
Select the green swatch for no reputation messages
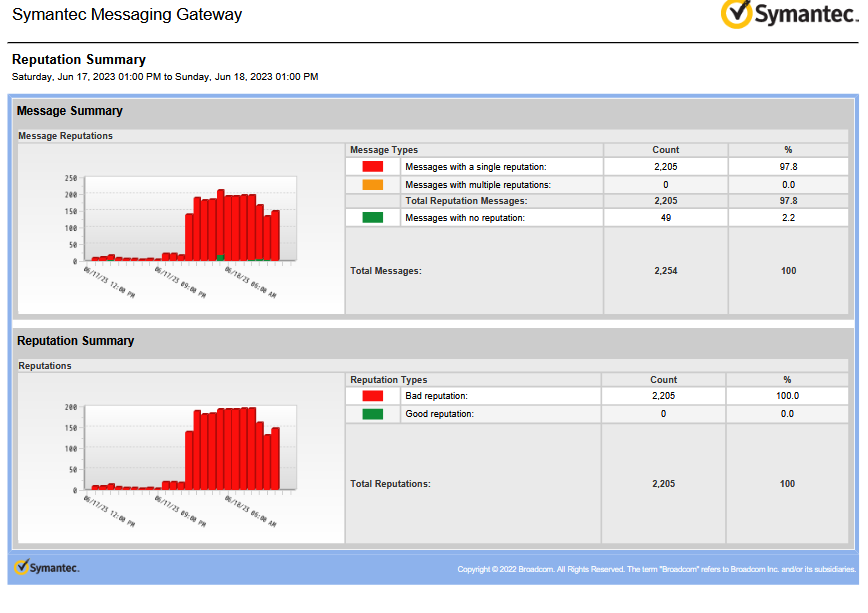(x=373, y=218)
